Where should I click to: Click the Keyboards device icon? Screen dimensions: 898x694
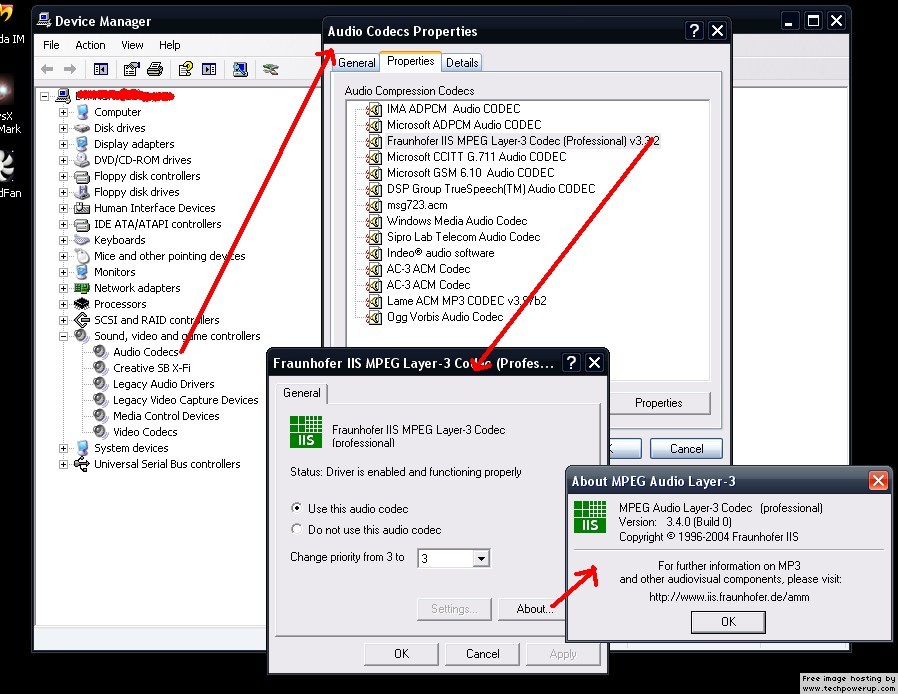[82, 240]
